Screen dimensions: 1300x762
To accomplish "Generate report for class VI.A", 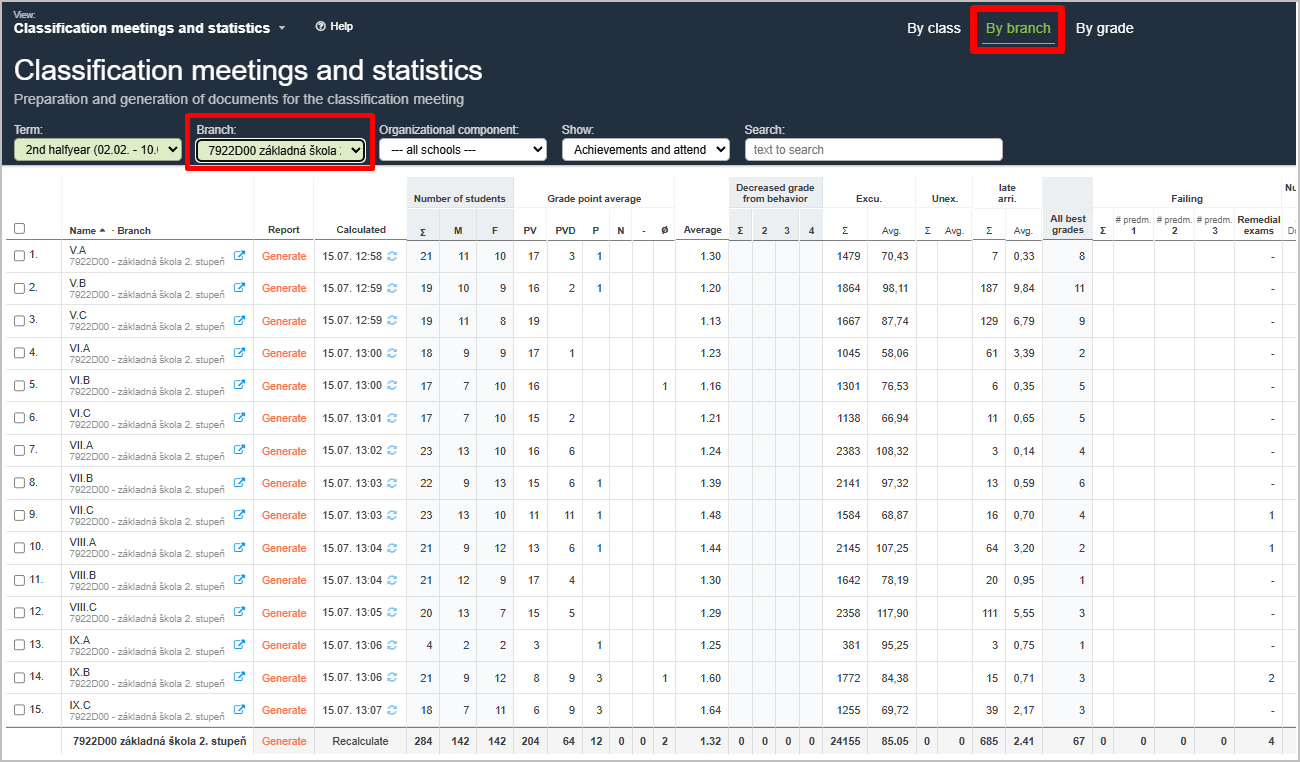I will [284, 353].
